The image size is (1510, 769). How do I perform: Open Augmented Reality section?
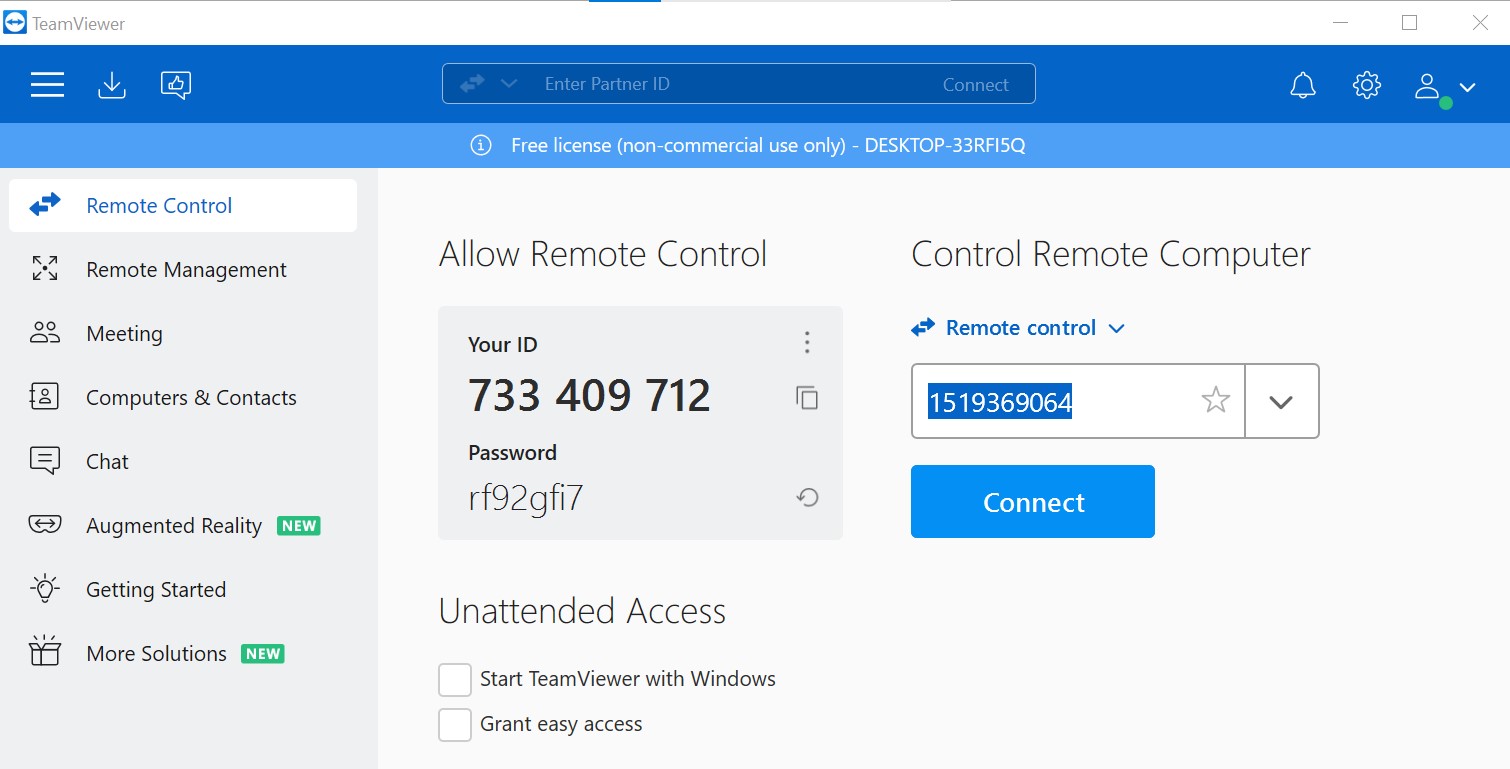tap(183, 526)
